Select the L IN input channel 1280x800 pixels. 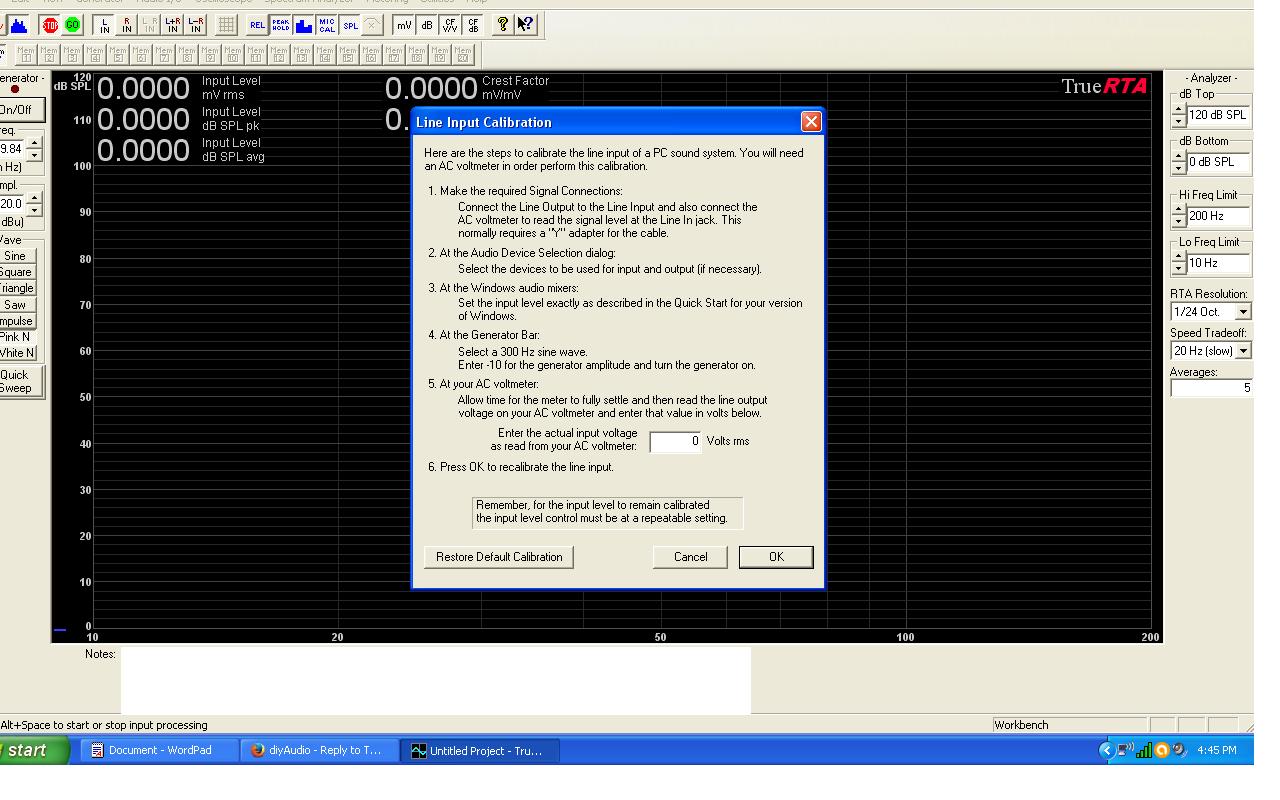pos(104,25)
